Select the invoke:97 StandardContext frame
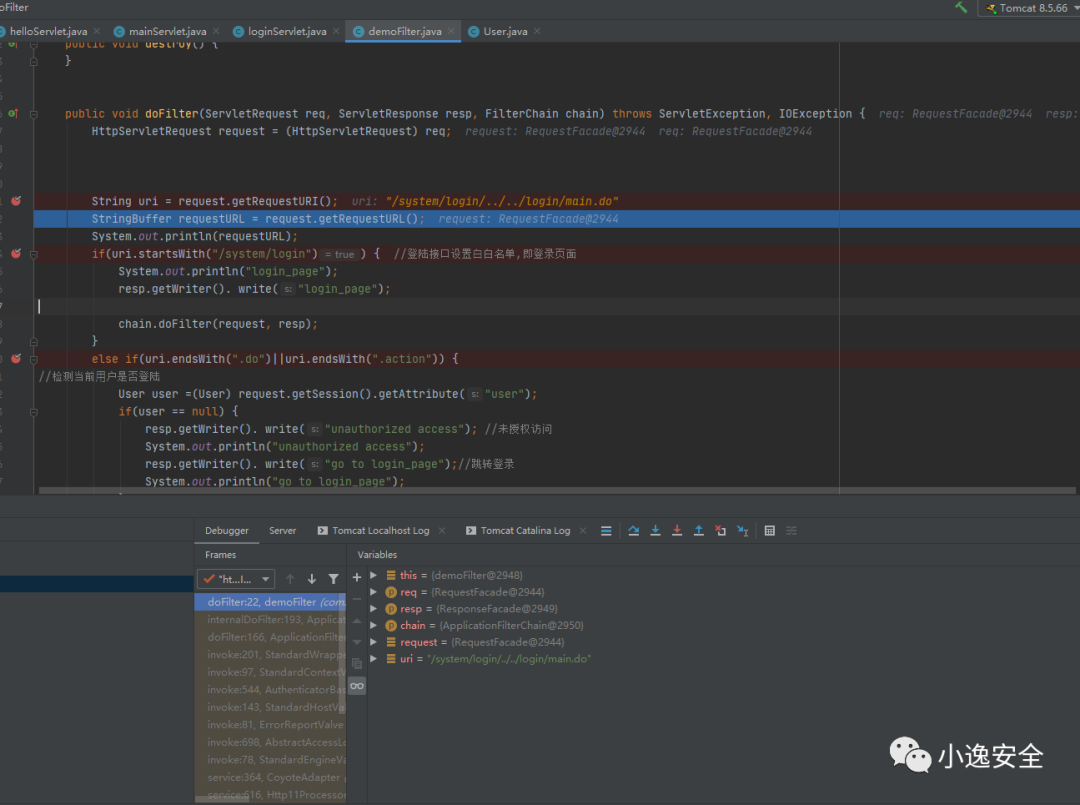The width and height of the screenshot is (1080, 805). point(270,672)
